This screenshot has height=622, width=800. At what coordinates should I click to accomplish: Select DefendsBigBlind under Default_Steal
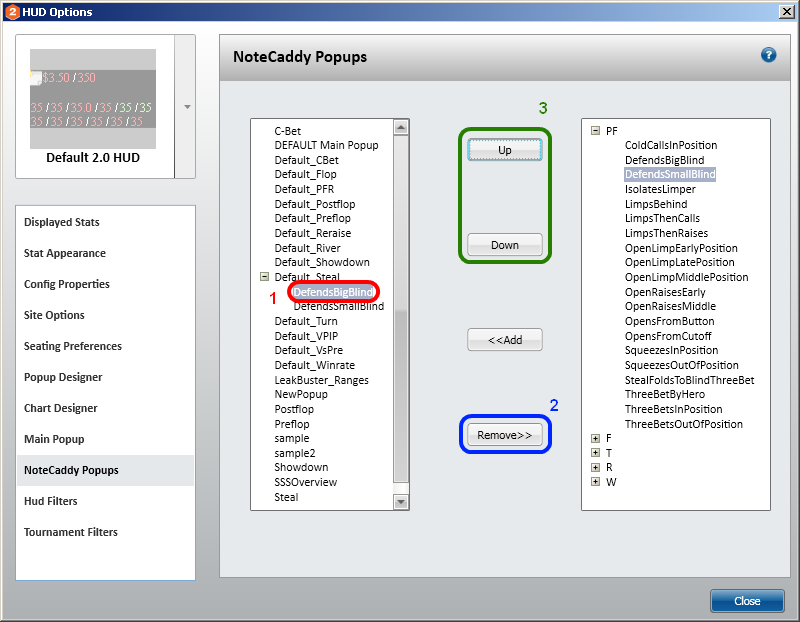pos(333,292)
